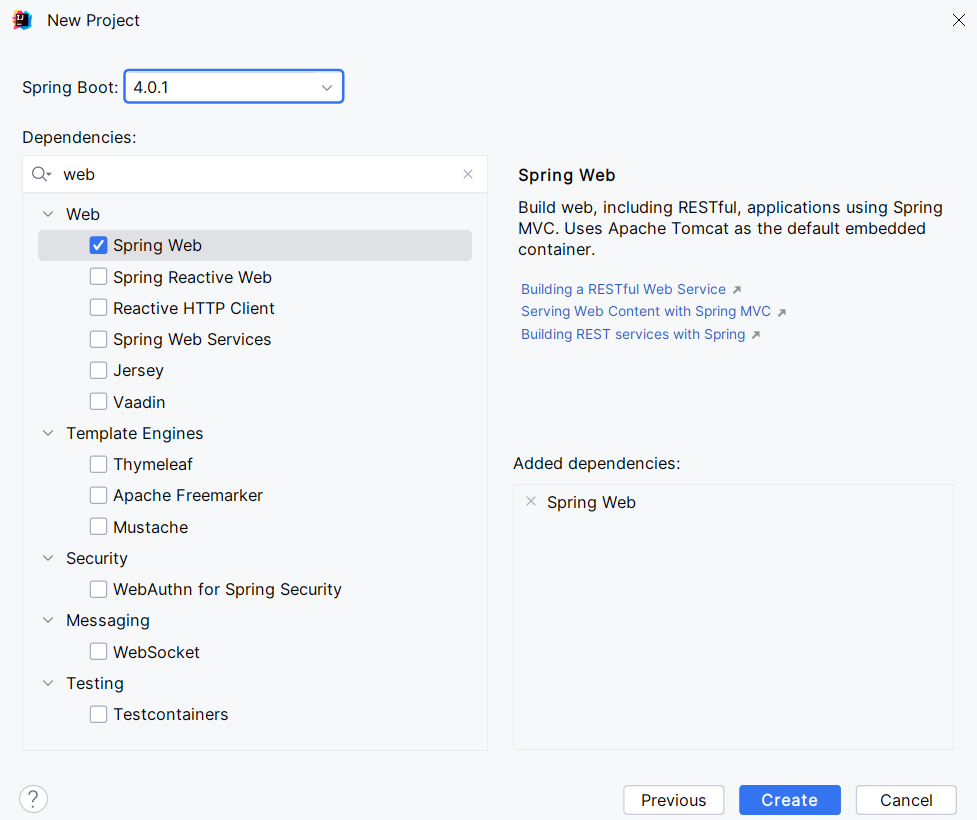This screenshot has height=820, width=977.
Task: Uncheck the Spring Web dependency
Action: [98, 245]
